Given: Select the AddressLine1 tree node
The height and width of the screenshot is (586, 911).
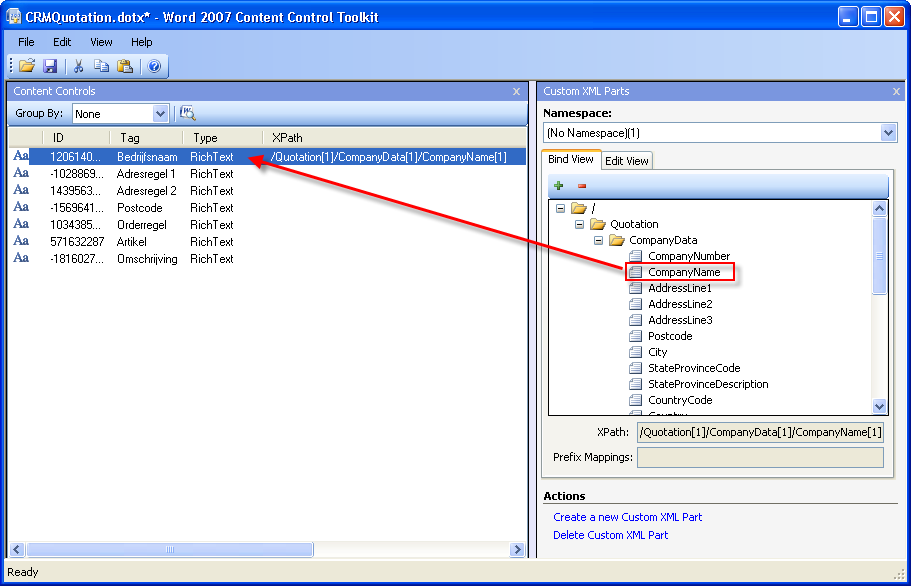Looking at the screenshot, I should [x=680, y=288].
